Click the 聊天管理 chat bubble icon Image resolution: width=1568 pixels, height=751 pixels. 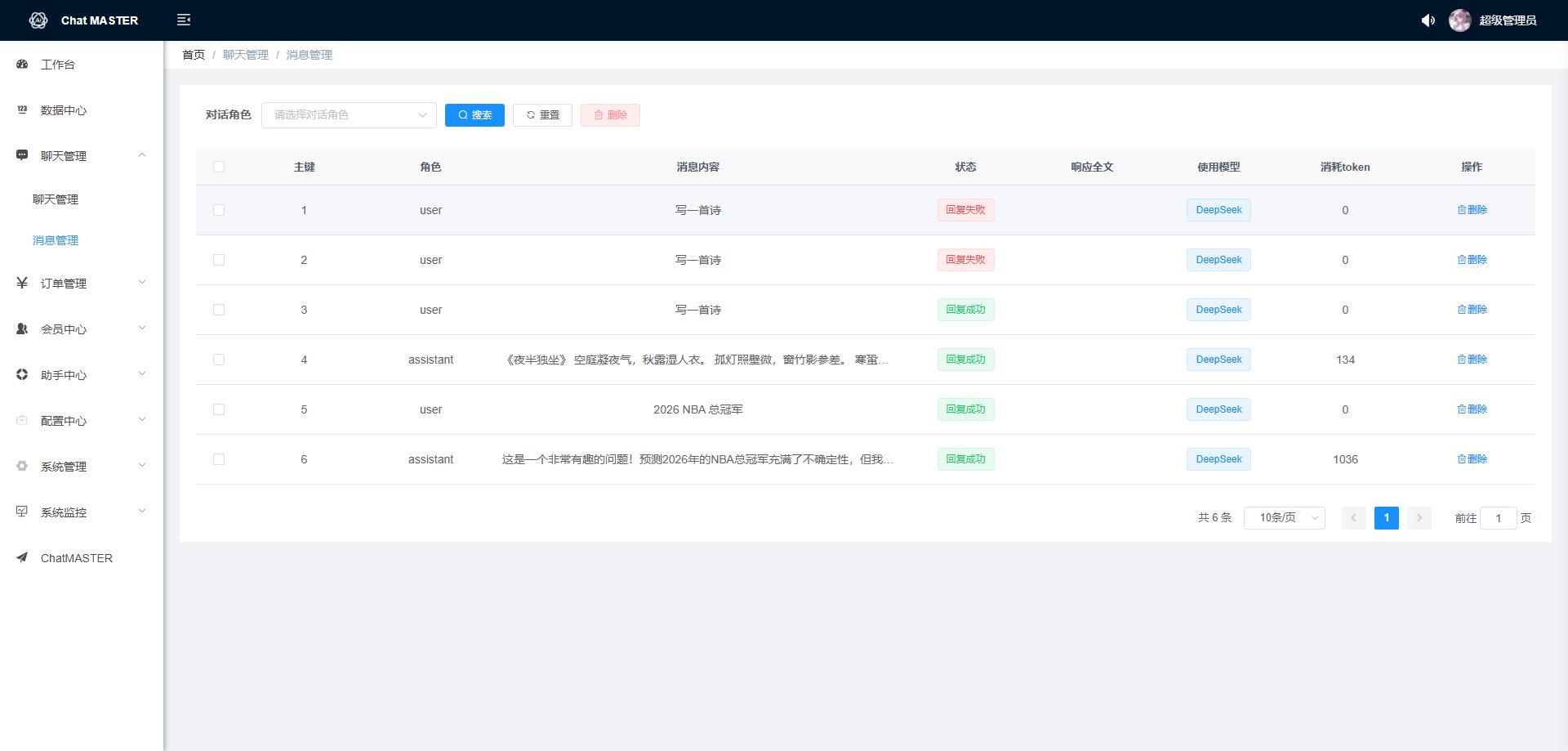pyautogui.click(x=22, y=155)
